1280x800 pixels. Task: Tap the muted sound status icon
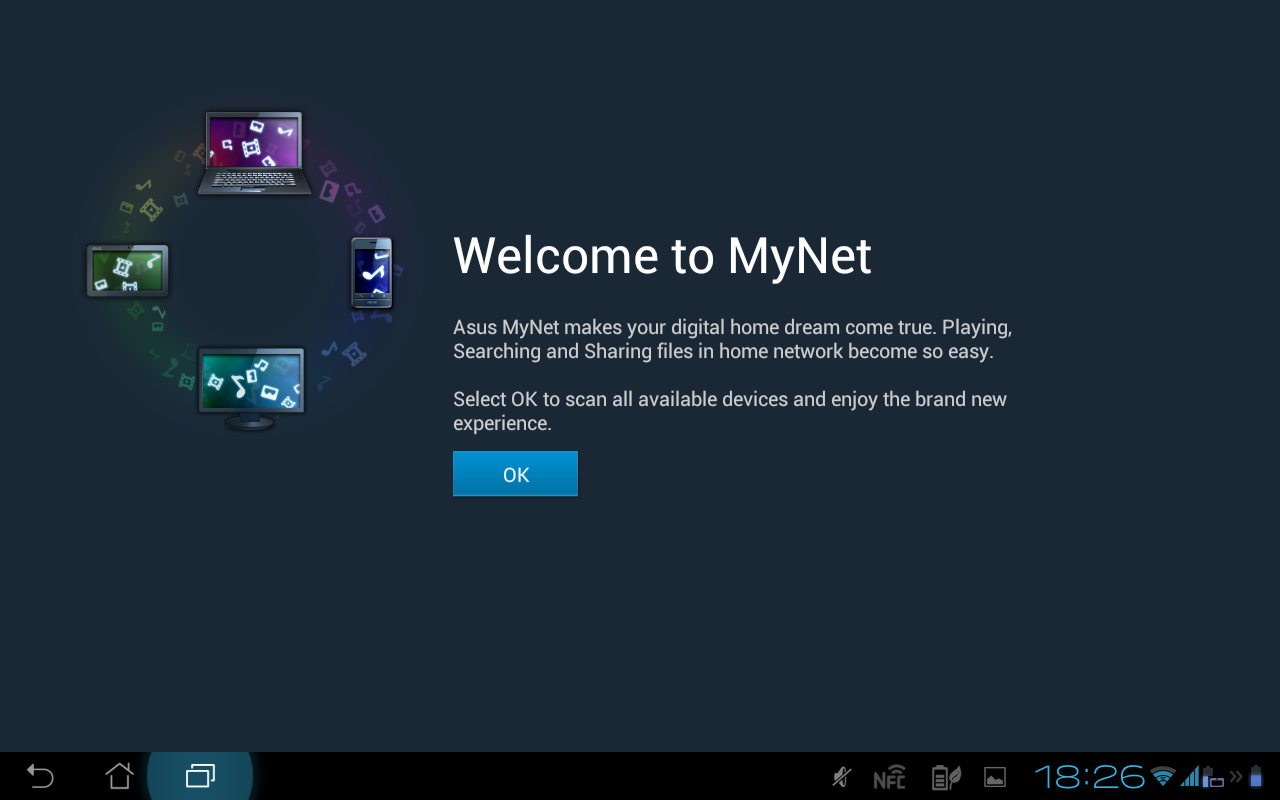click(842, 777)
